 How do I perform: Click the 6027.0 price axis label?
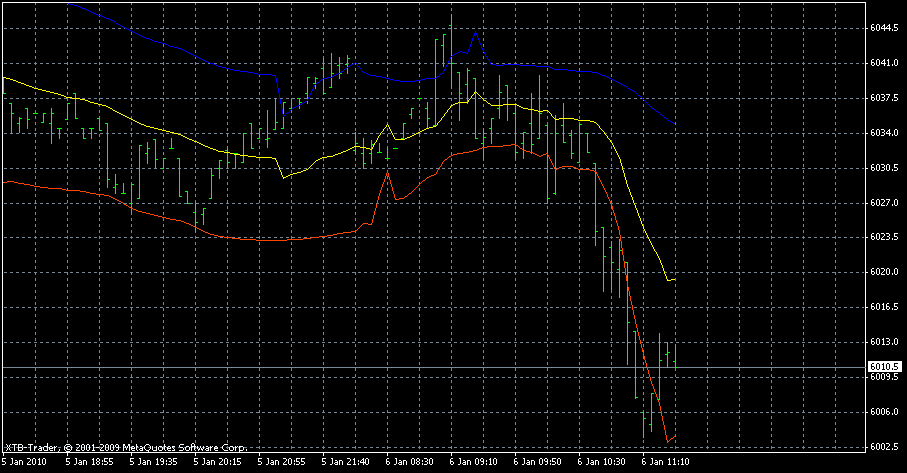(883, 203)
